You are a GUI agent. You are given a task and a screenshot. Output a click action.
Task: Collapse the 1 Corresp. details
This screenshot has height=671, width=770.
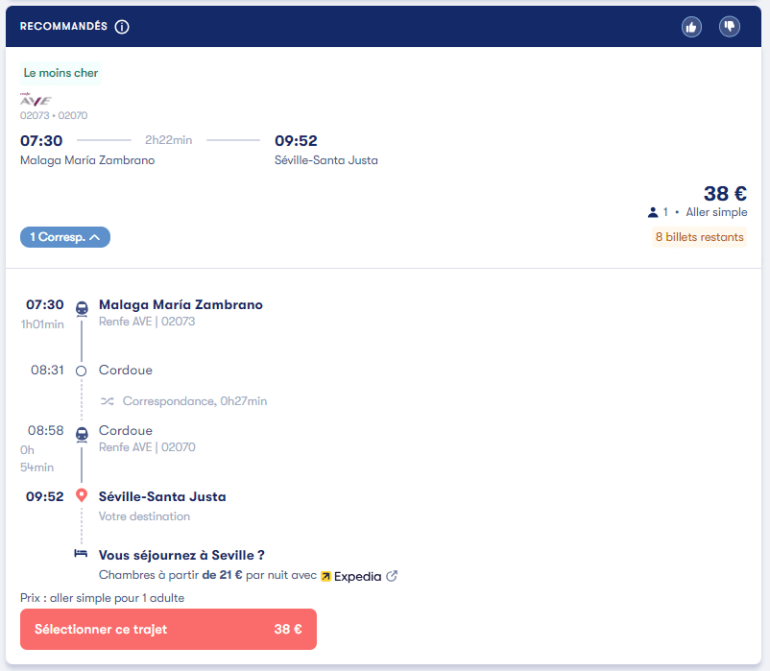pyautogui.click(x=65, y=237)
